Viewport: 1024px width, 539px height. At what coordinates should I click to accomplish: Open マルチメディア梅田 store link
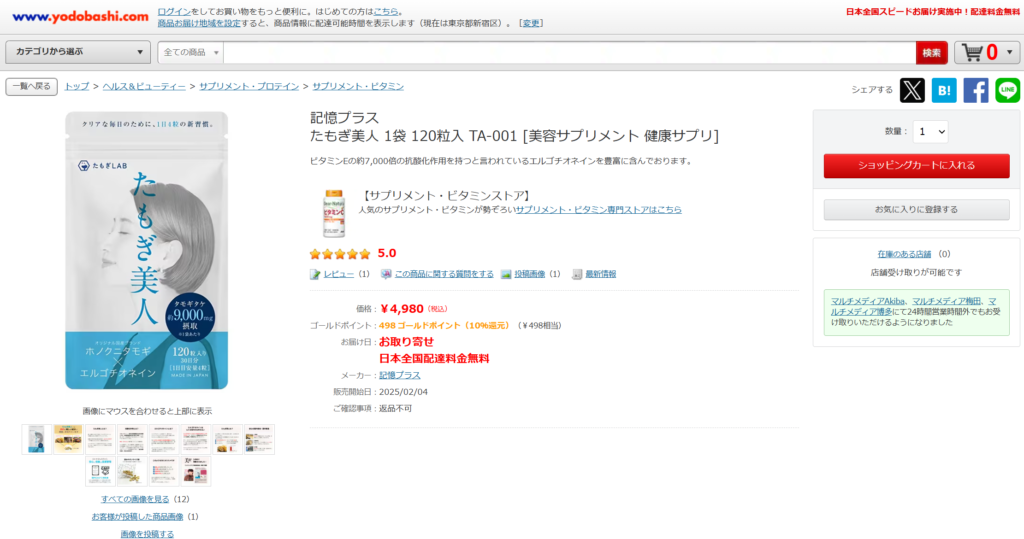(x=946, y=301)
